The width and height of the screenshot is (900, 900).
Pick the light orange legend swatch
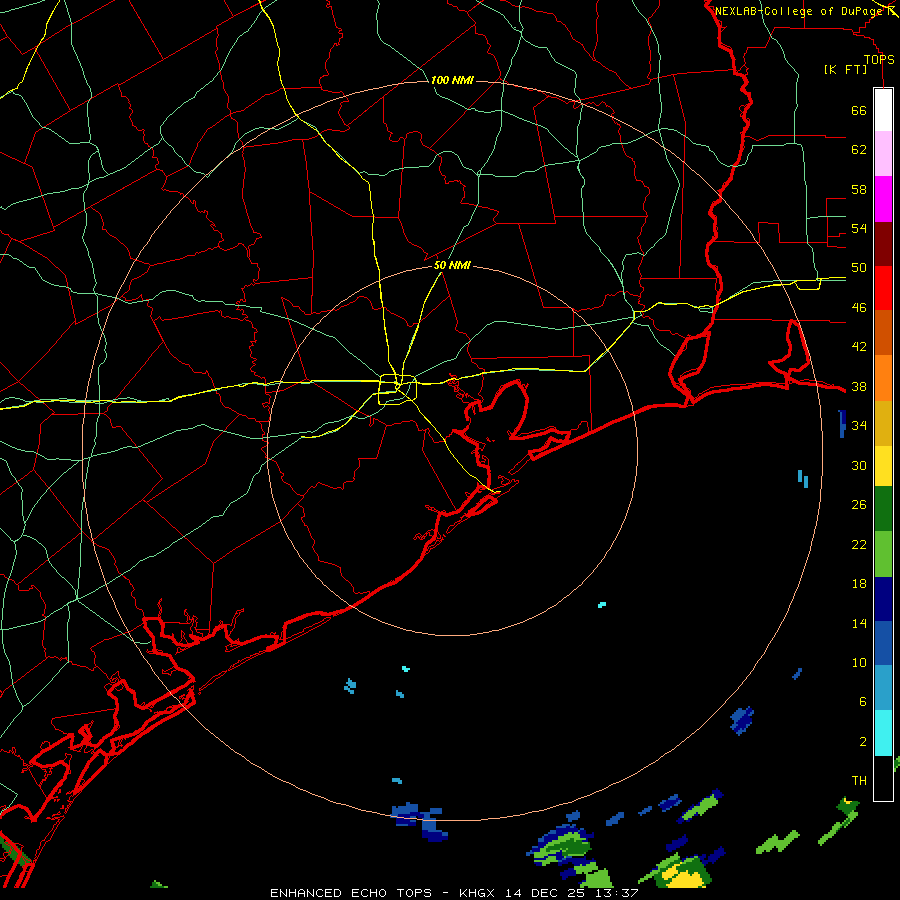883,378
